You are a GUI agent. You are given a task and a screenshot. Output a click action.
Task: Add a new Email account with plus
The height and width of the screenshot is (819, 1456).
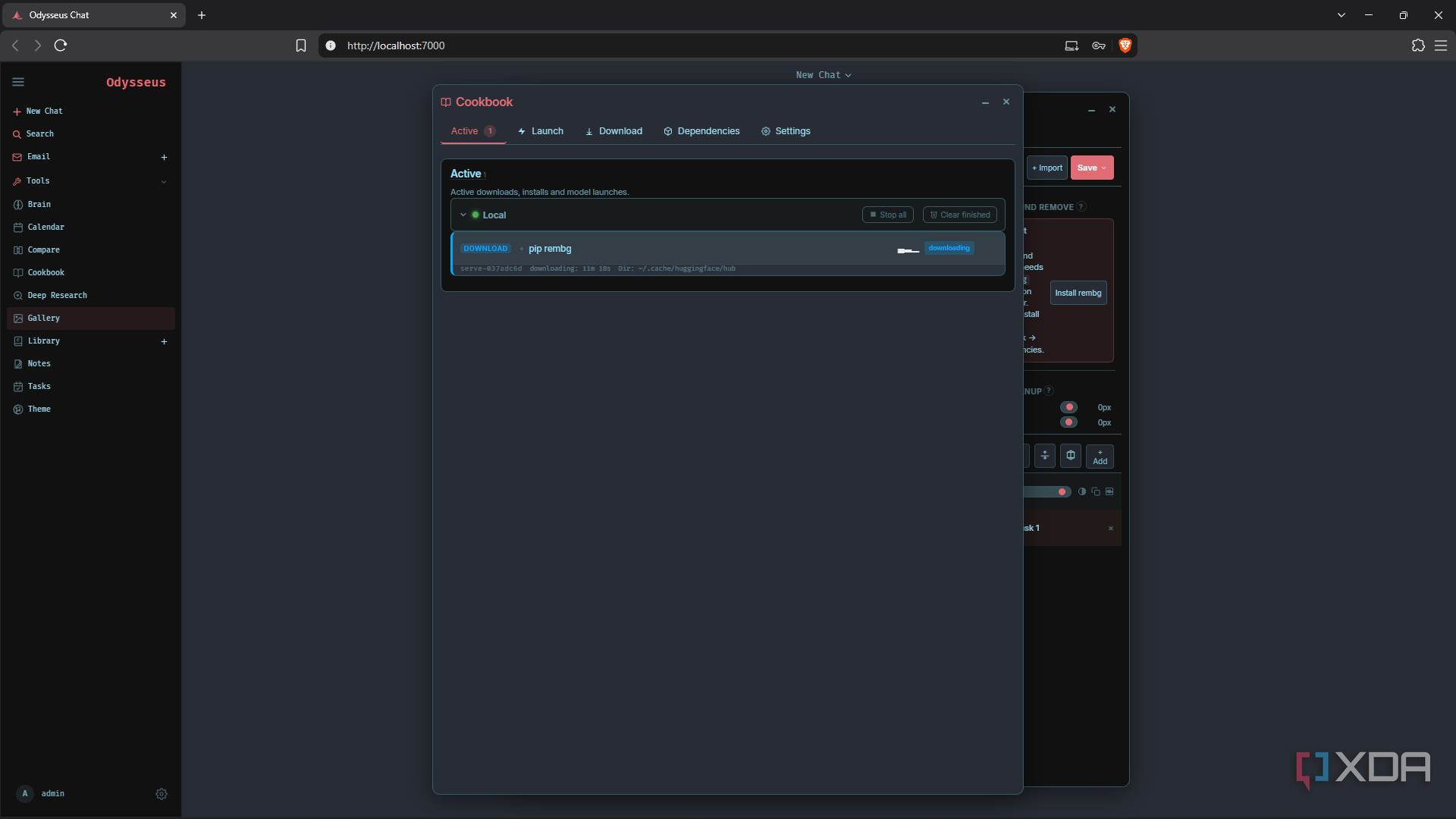[164, 157]
